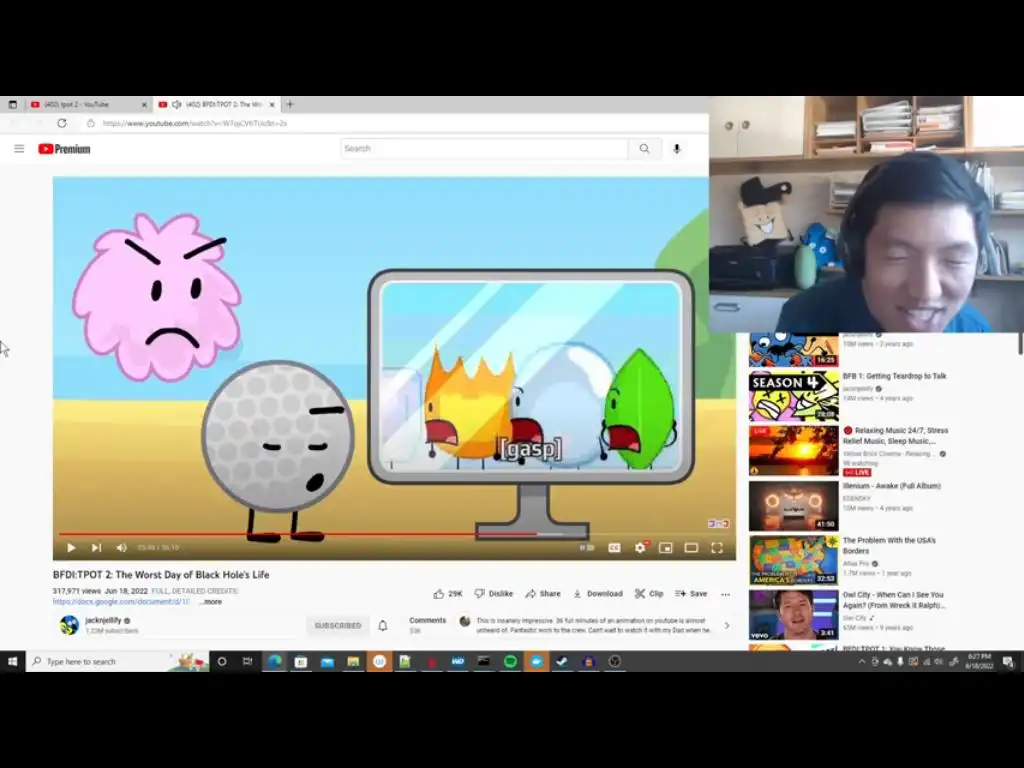This screenshot has height=768, width=1024.
Task: Open Owl City 'When Can I See You Again?'
Action: [x=893, y=600]
